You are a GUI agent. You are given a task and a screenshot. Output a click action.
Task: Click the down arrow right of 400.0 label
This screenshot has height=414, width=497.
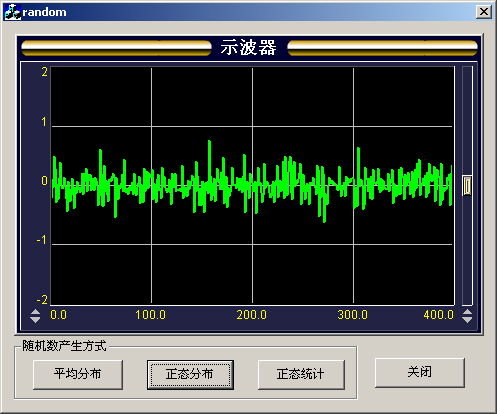[x=467, y=320]
